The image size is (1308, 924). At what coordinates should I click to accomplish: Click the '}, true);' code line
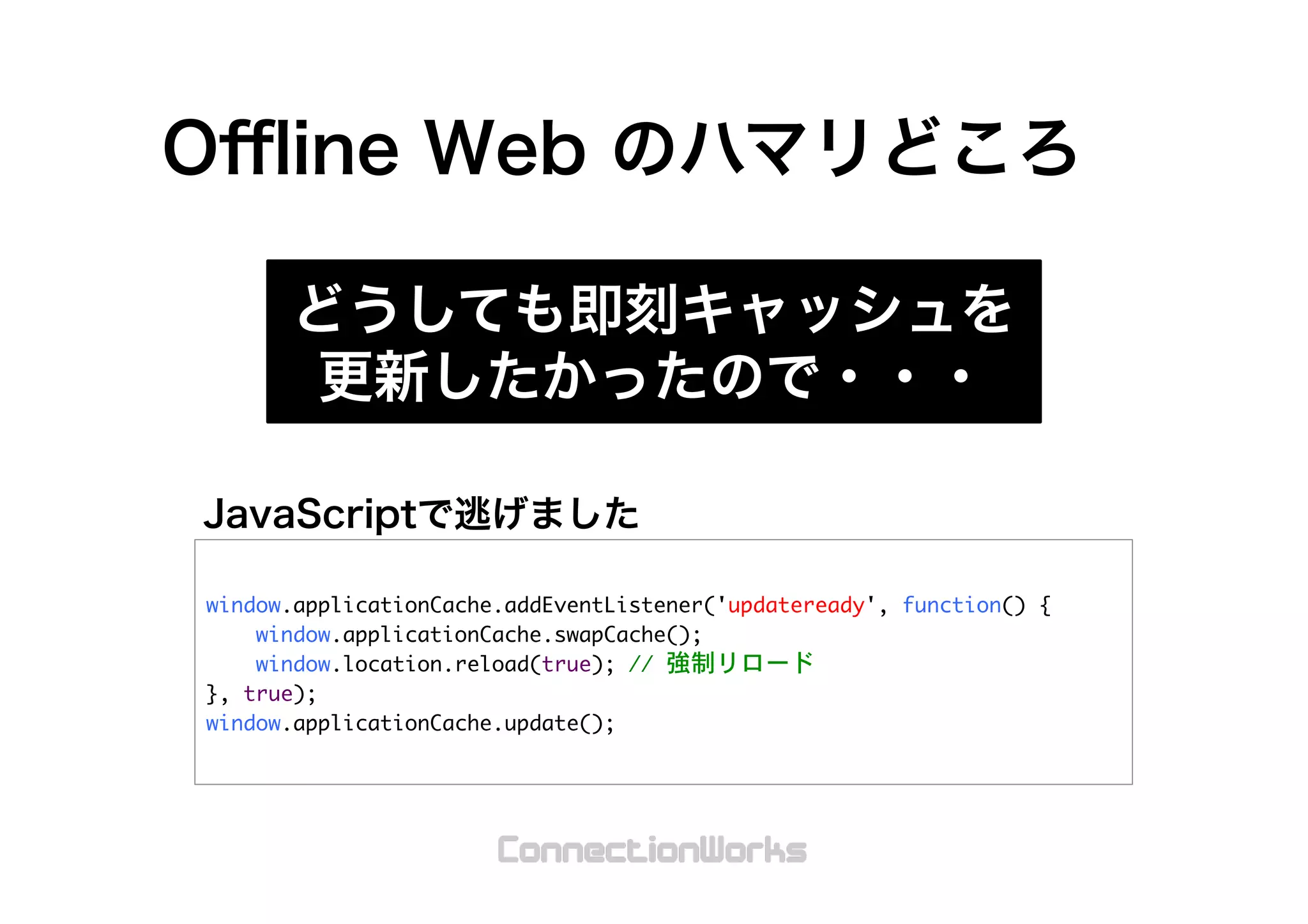pos(261,693)
